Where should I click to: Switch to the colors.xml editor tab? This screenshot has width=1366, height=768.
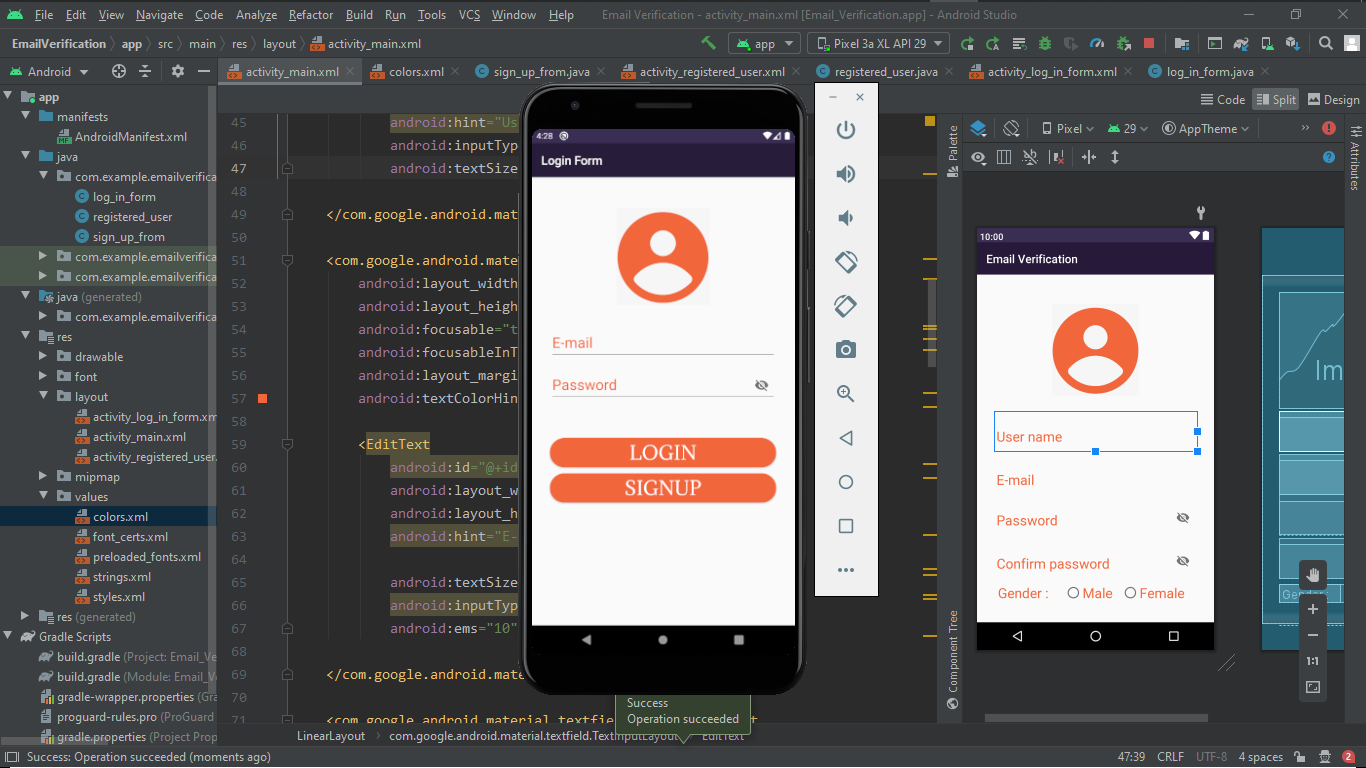point(417,72)
